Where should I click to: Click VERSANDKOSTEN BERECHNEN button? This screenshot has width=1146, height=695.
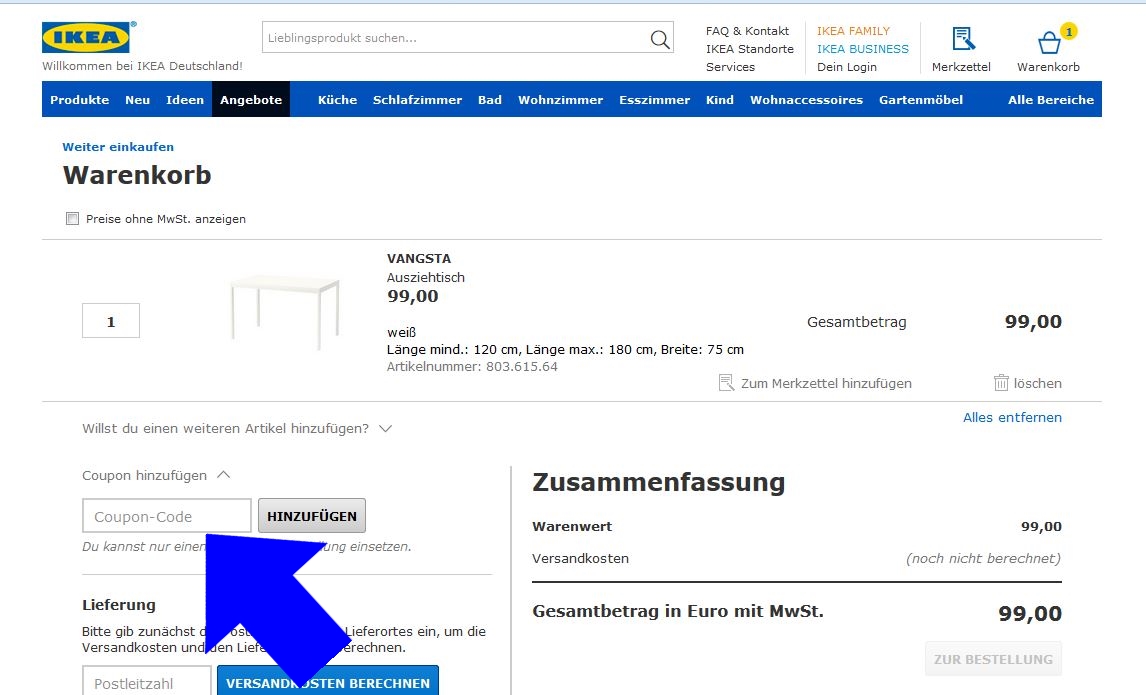(328, 680)
